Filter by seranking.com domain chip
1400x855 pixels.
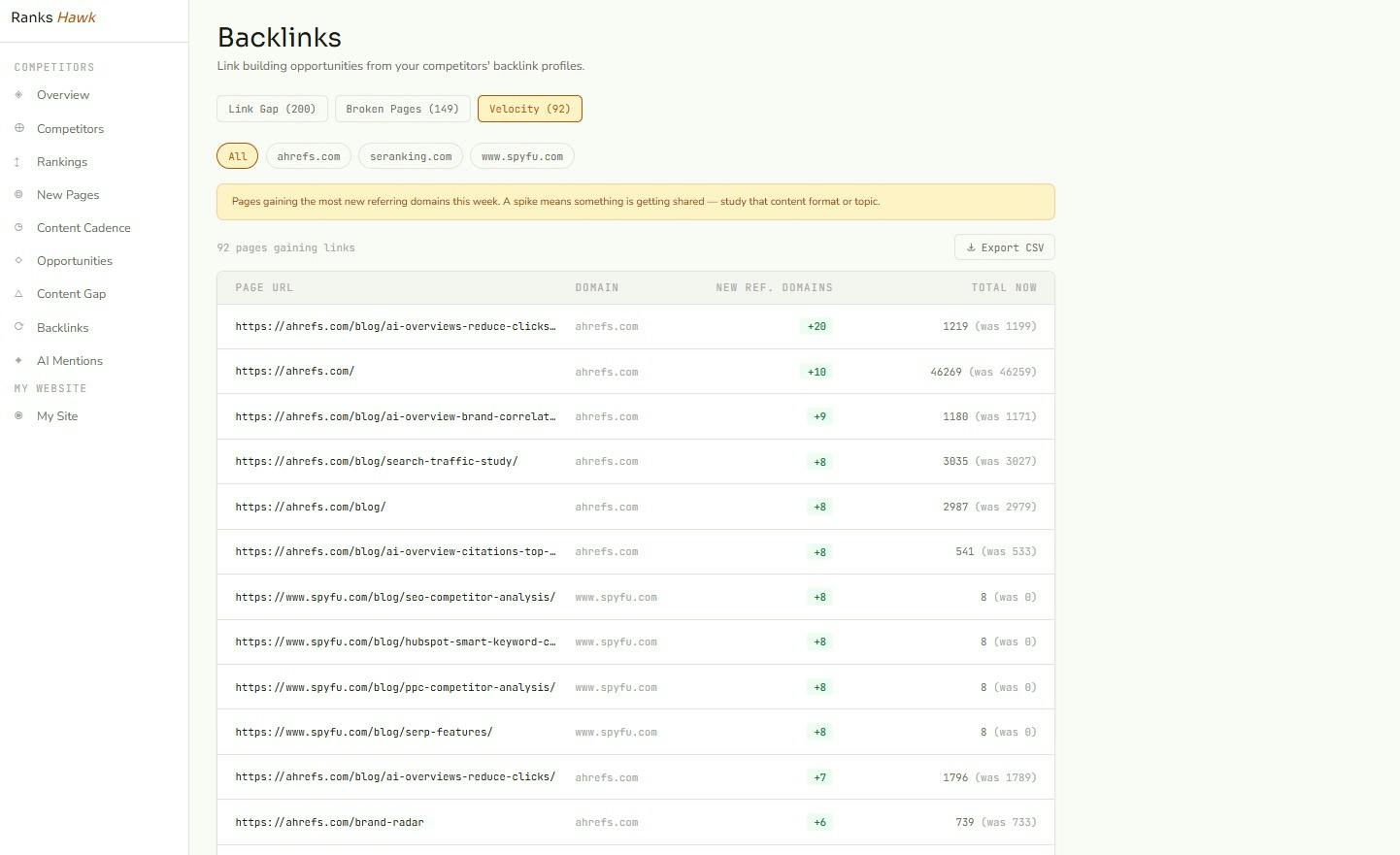point(411,156)
